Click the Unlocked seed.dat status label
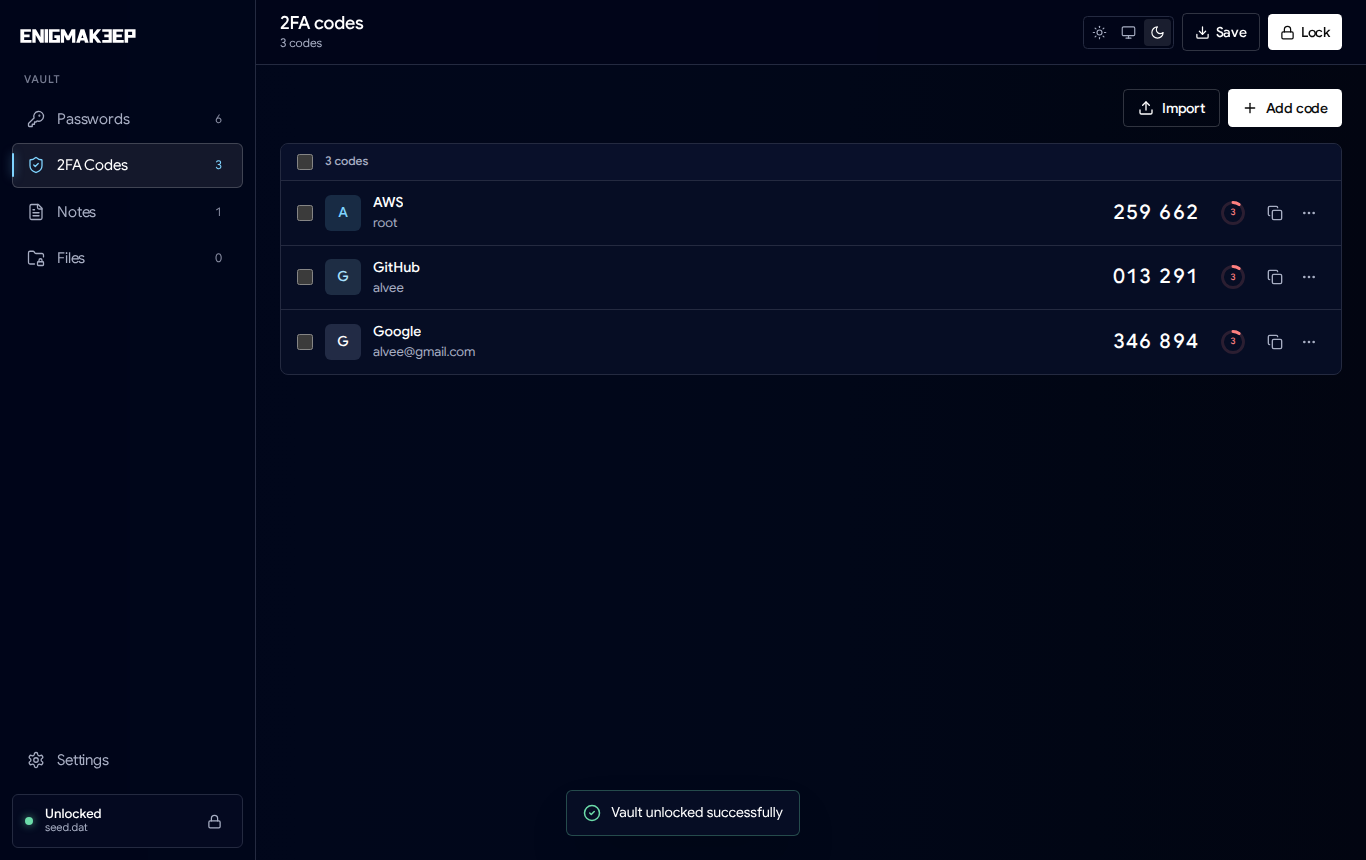Viewport: 1366px width, 860px height. pyautogui.click(x=73, y=820)
